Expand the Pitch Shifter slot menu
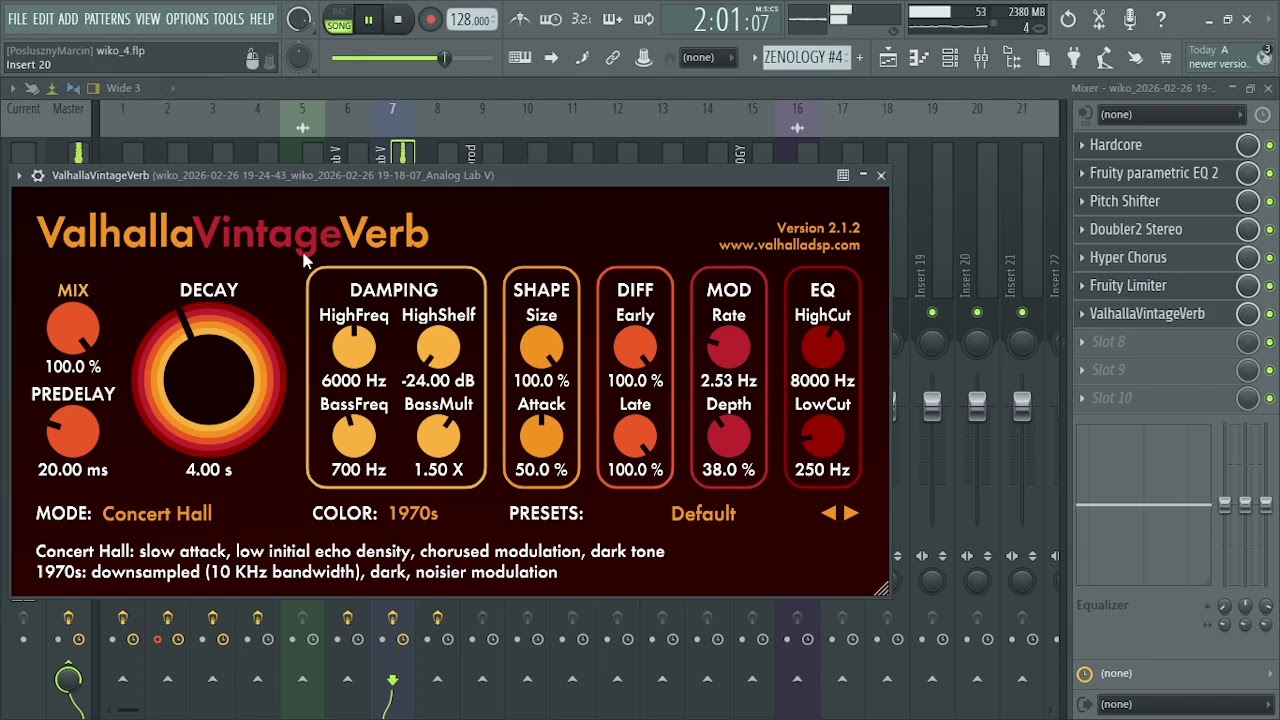This screenshot has height=720, width=1280. click(1082, 201)
